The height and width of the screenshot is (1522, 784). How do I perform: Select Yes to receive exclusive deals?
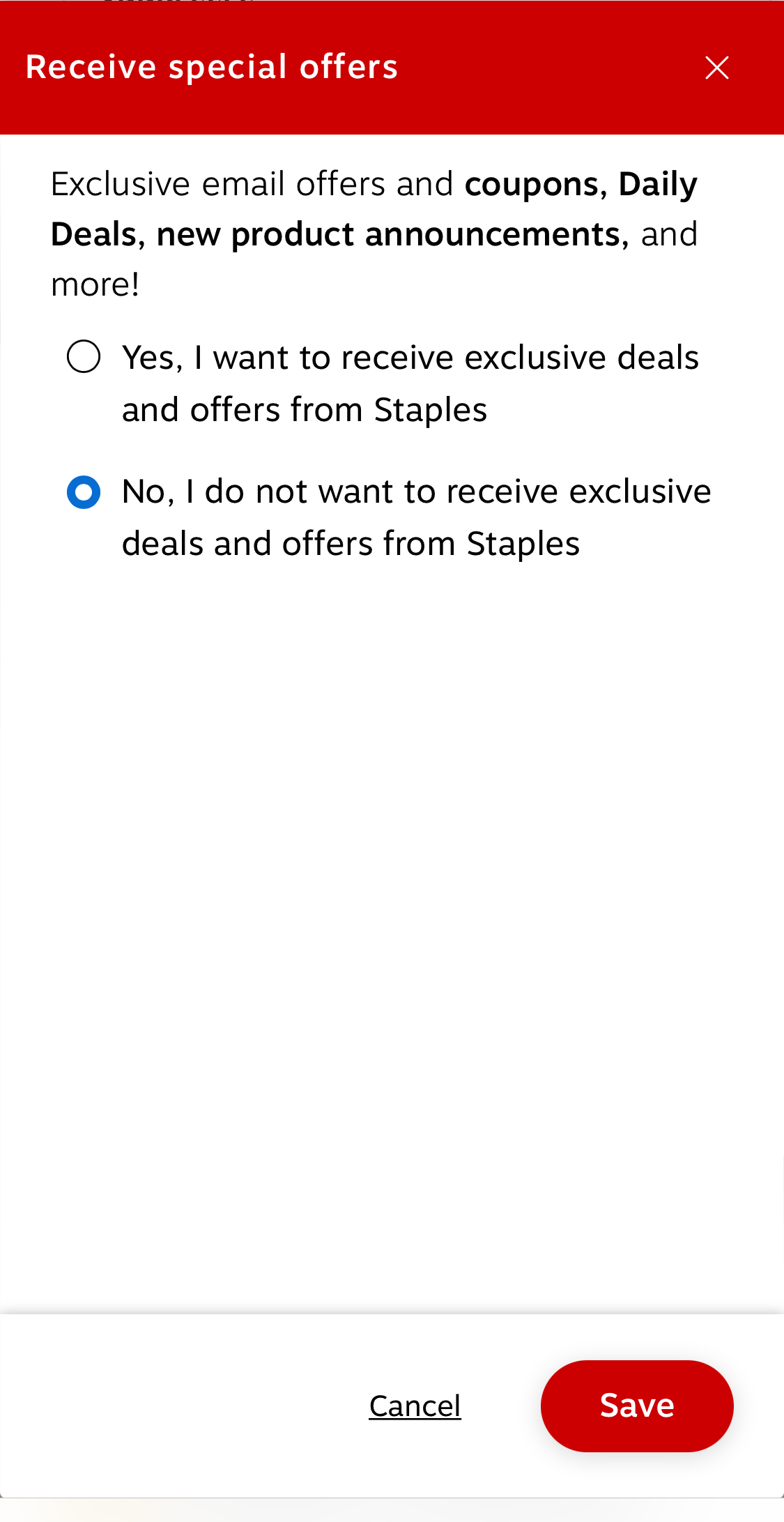tap(84, 357)
